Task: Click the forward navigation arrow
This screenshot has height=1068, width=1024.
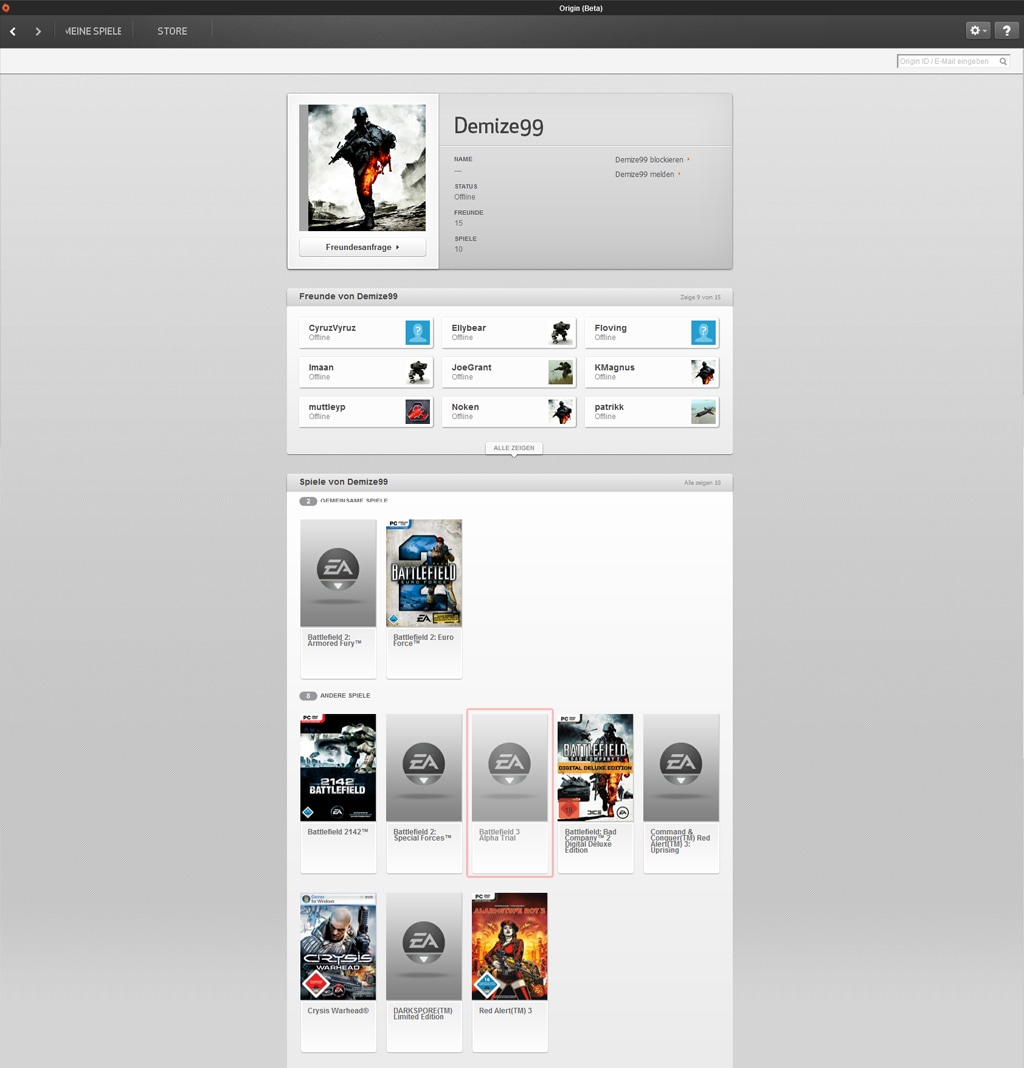Action: (x=38, y=31)
